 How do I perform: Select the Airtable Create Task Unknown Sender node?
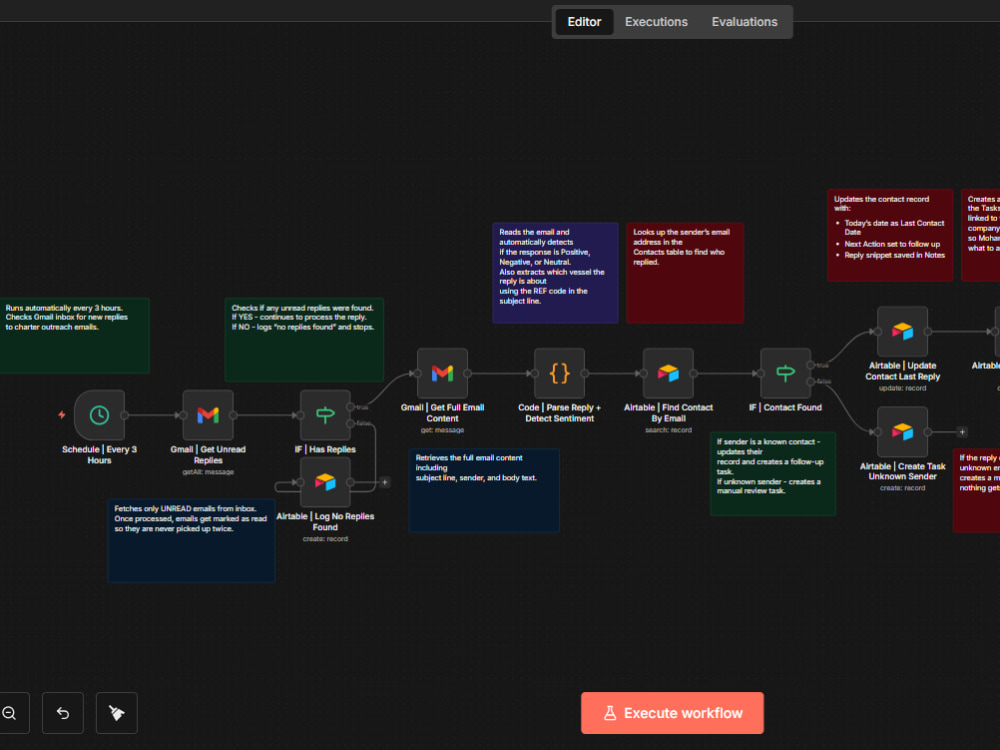point(902,432)
